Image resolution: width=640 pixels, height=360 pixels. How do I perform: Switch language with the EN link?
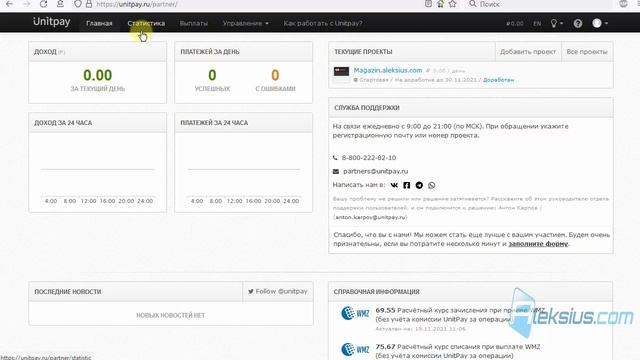537,24
